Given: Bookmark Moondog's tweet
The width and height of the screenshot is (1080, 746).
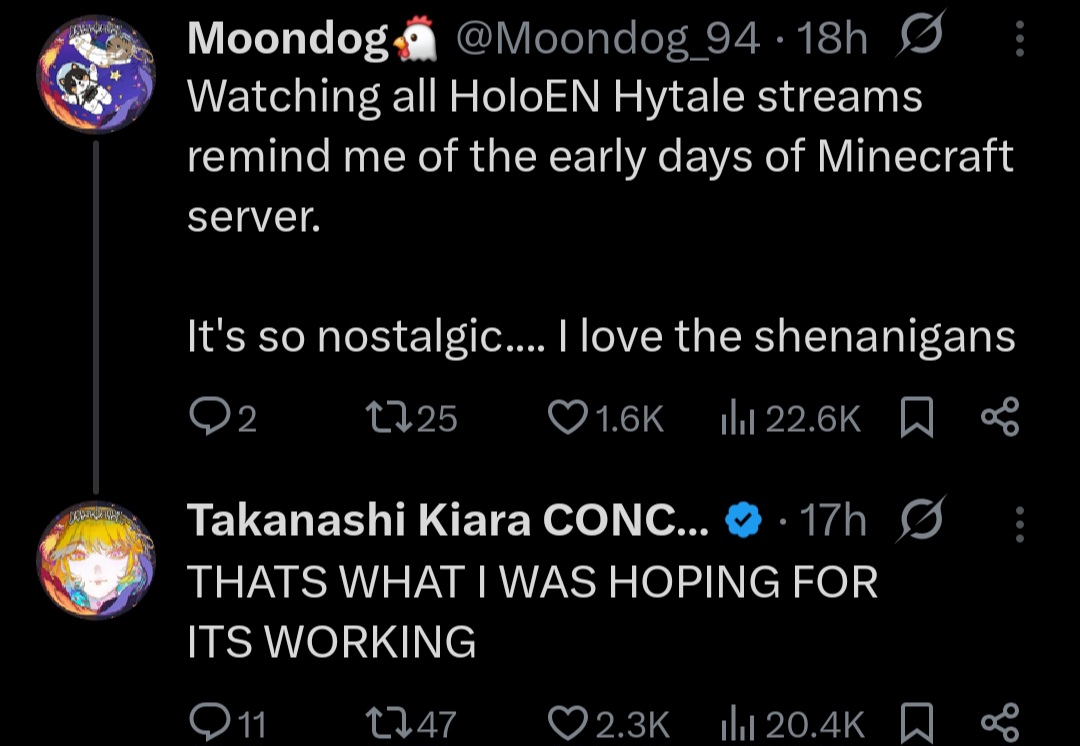Looking at the screenshot, I should [x=917, y=417].
